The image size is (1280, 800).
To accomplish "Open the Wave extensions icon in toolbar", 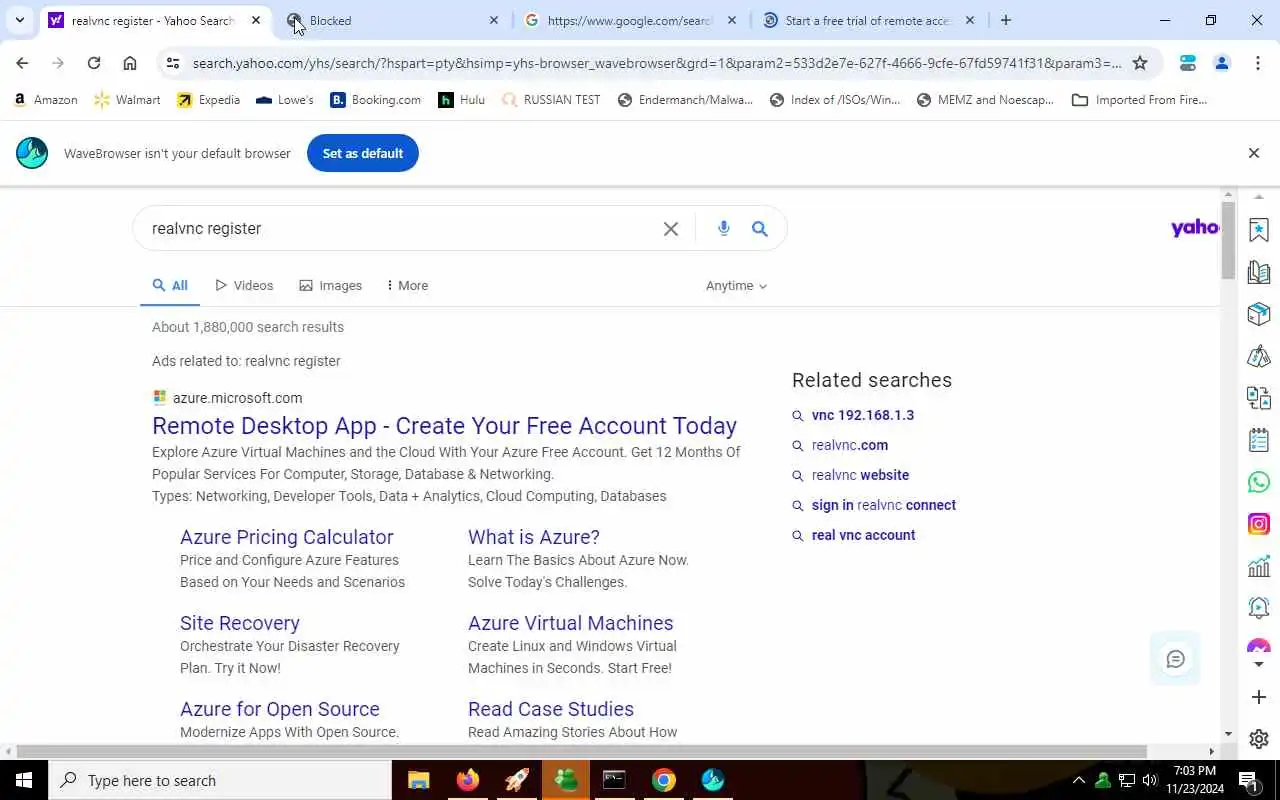I will 1188,63.
